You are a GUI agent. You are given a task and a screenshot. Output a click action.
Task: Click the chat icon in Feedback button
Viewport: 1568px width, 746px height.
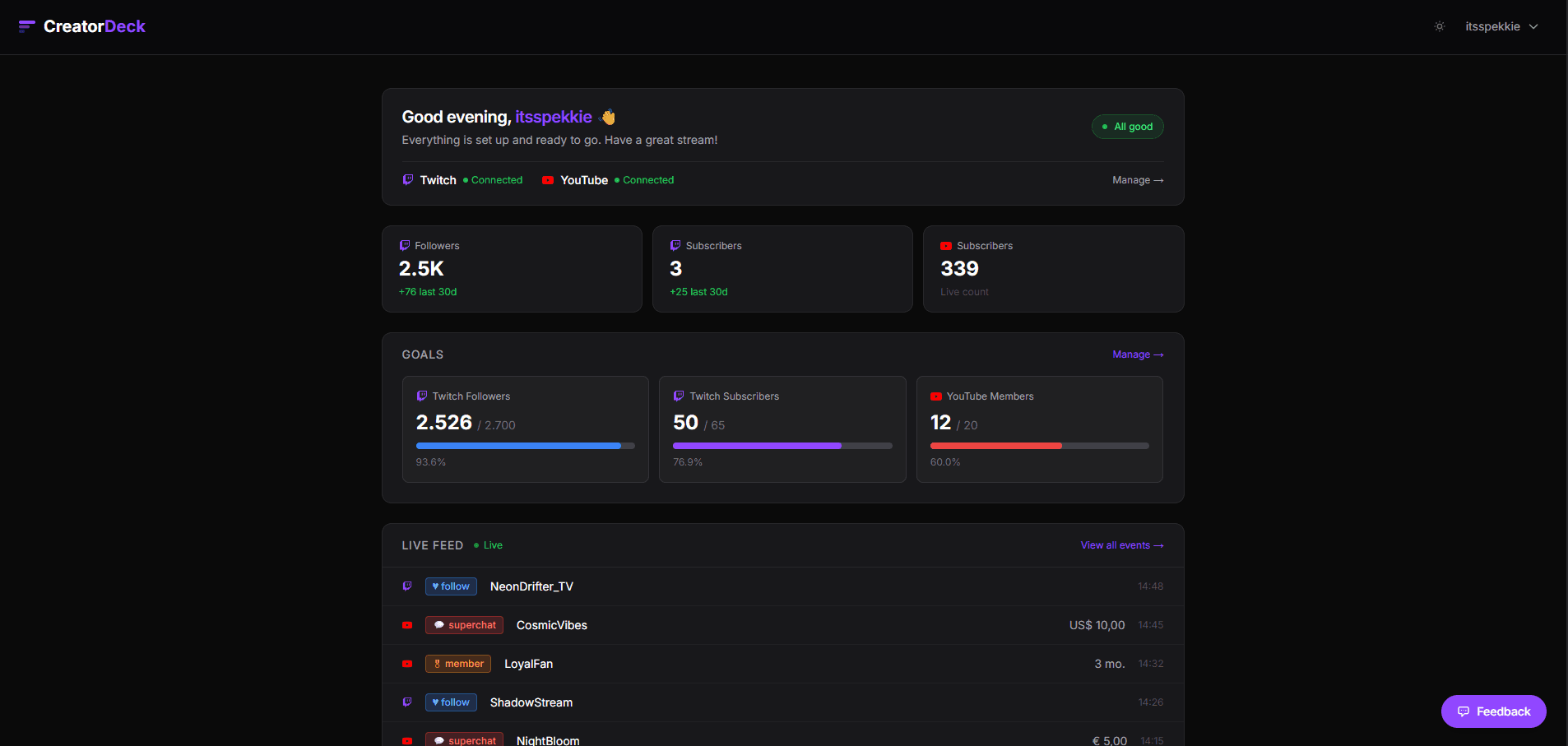[x=1464, y=711]
